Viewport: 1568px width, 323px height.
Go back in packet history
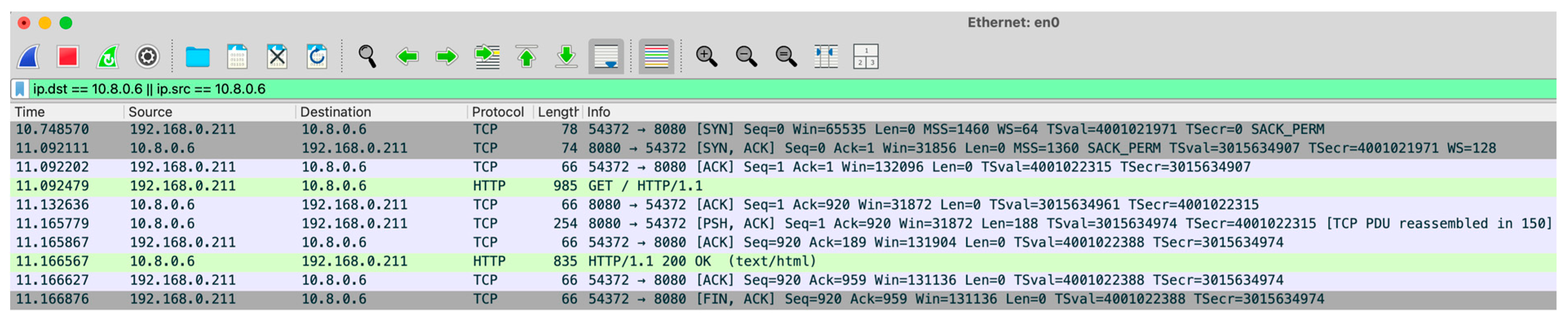pyautogui.click(x=406, y=57)
